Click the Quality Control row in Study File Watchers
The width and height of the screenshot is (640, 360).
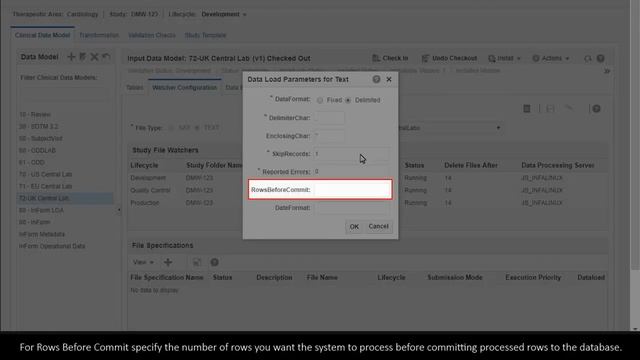click(x=367, y=191)
